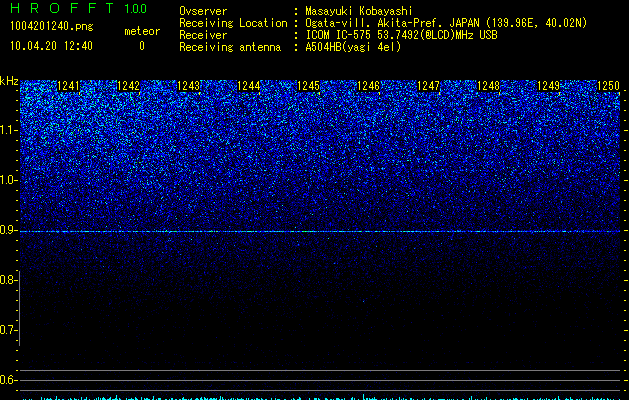The width and height of the screenshot is (629, 400).
Task: Select the filename 1004201240.png
Action: pyautogui.click(x=52, y=27)
